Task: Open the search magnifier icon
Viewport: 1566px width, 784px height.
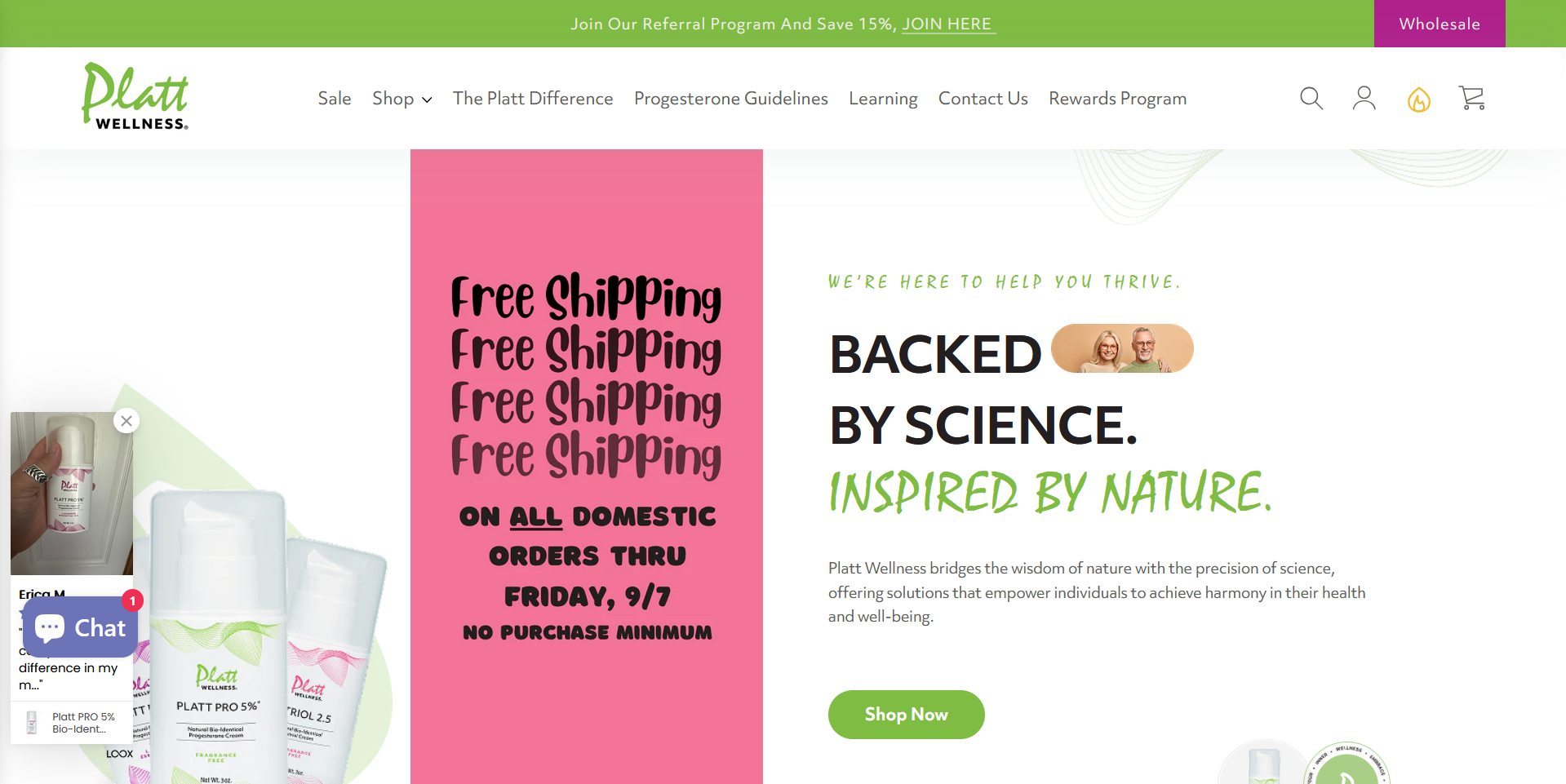Action: tap(1311, 99)
